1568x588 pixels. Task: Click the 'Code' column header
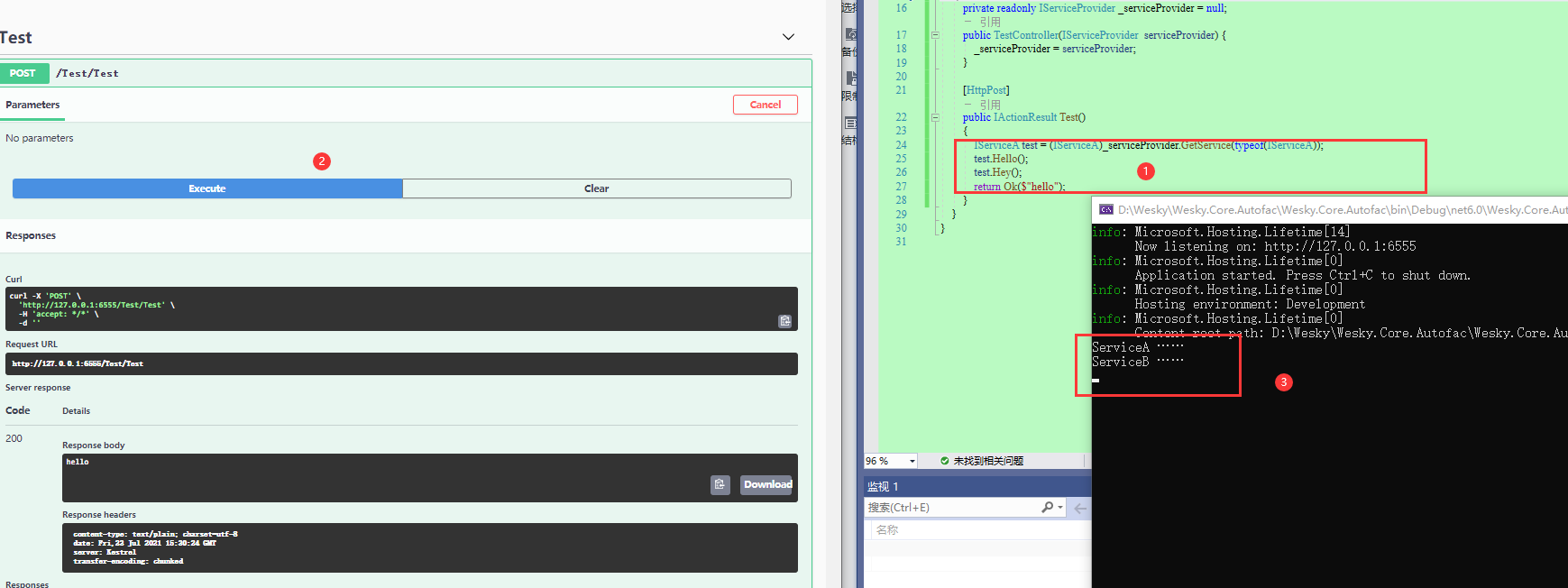[x=18, y=410]
